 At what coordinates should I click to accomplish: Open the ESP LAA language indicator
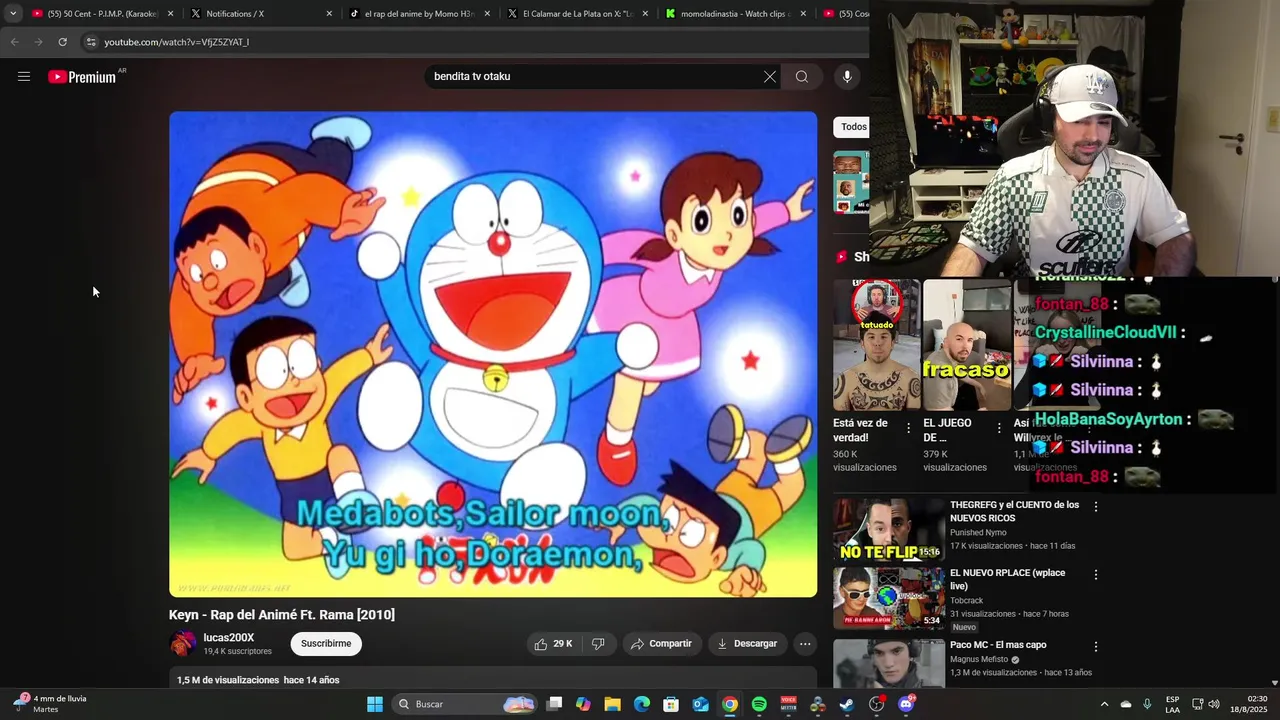click(1172, 704)
